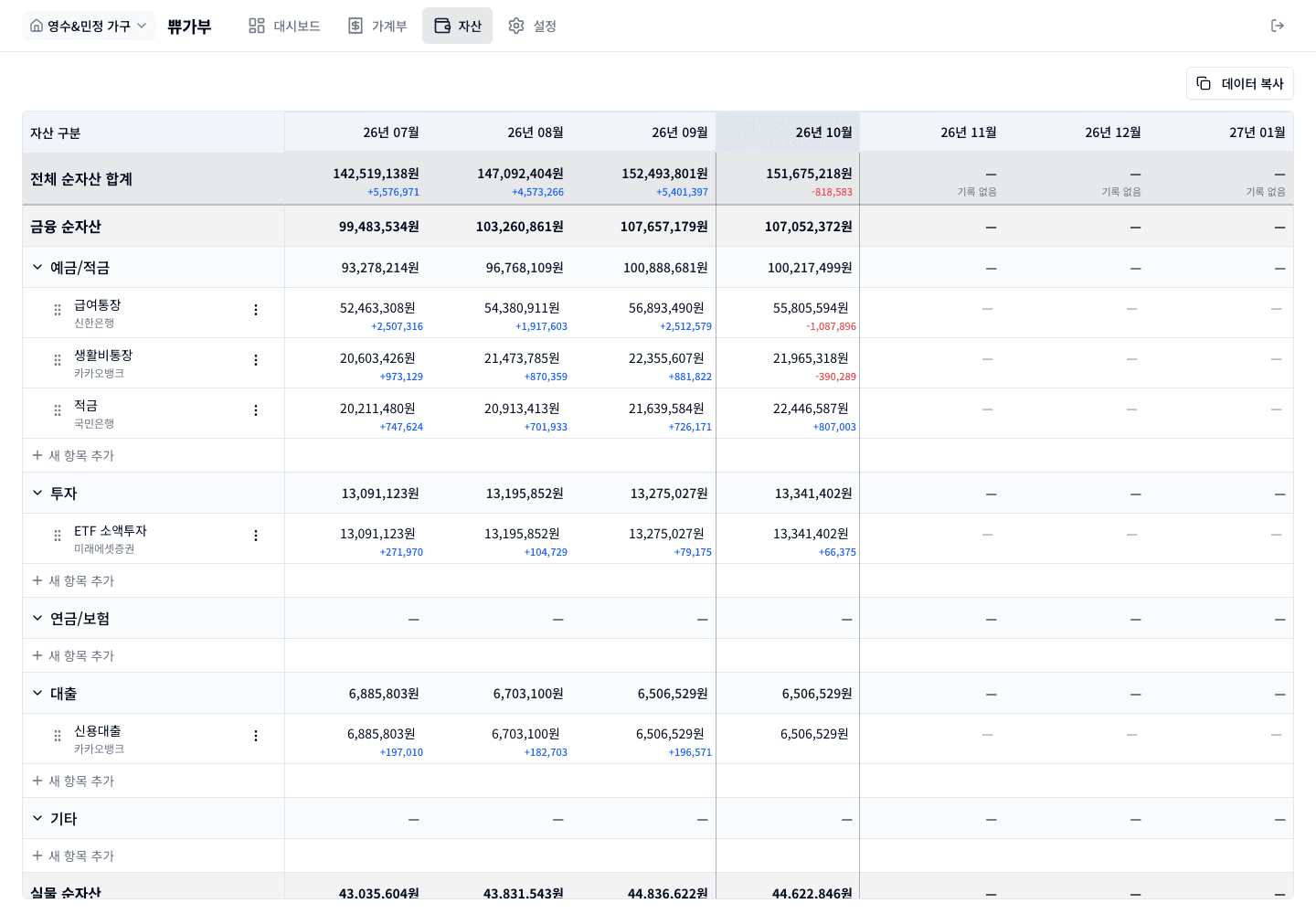1316x914 pixels.
Task: Select the 26년 10월 column header
Action: click(x=788, y=133)
